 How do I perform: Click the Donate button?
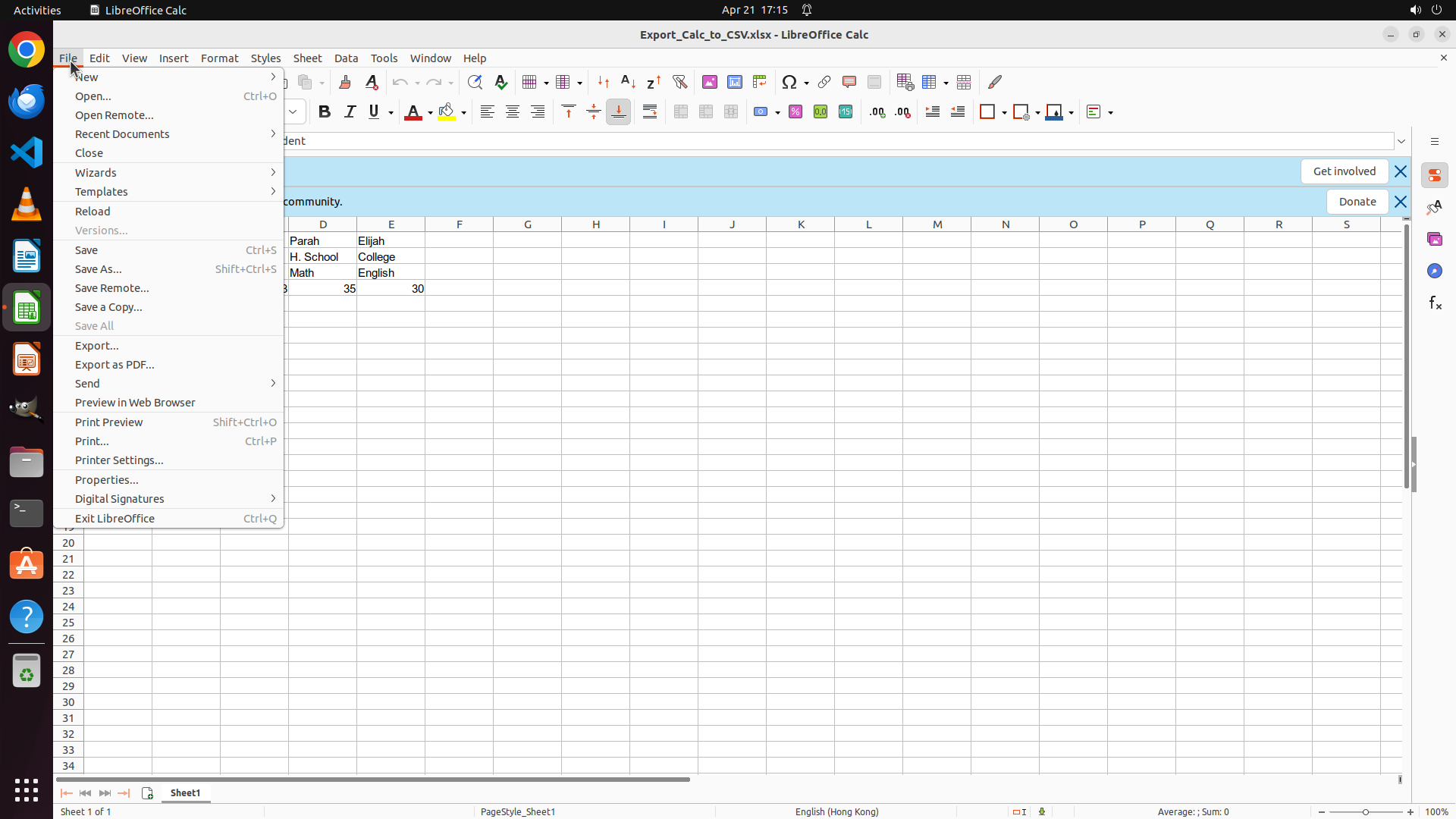(1357, 202)
